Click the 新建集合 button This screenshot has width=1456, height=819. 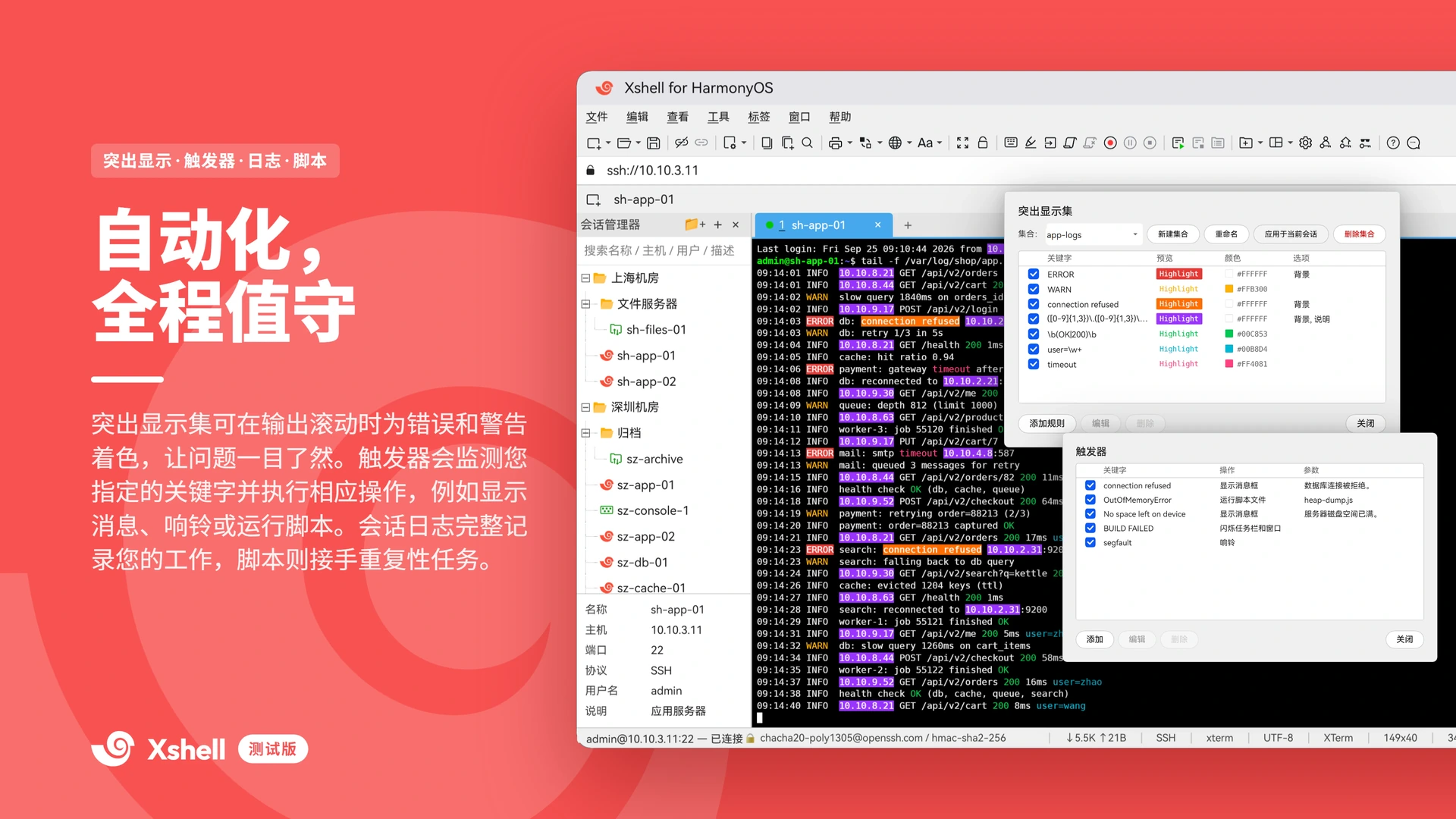pos(1172,234)
